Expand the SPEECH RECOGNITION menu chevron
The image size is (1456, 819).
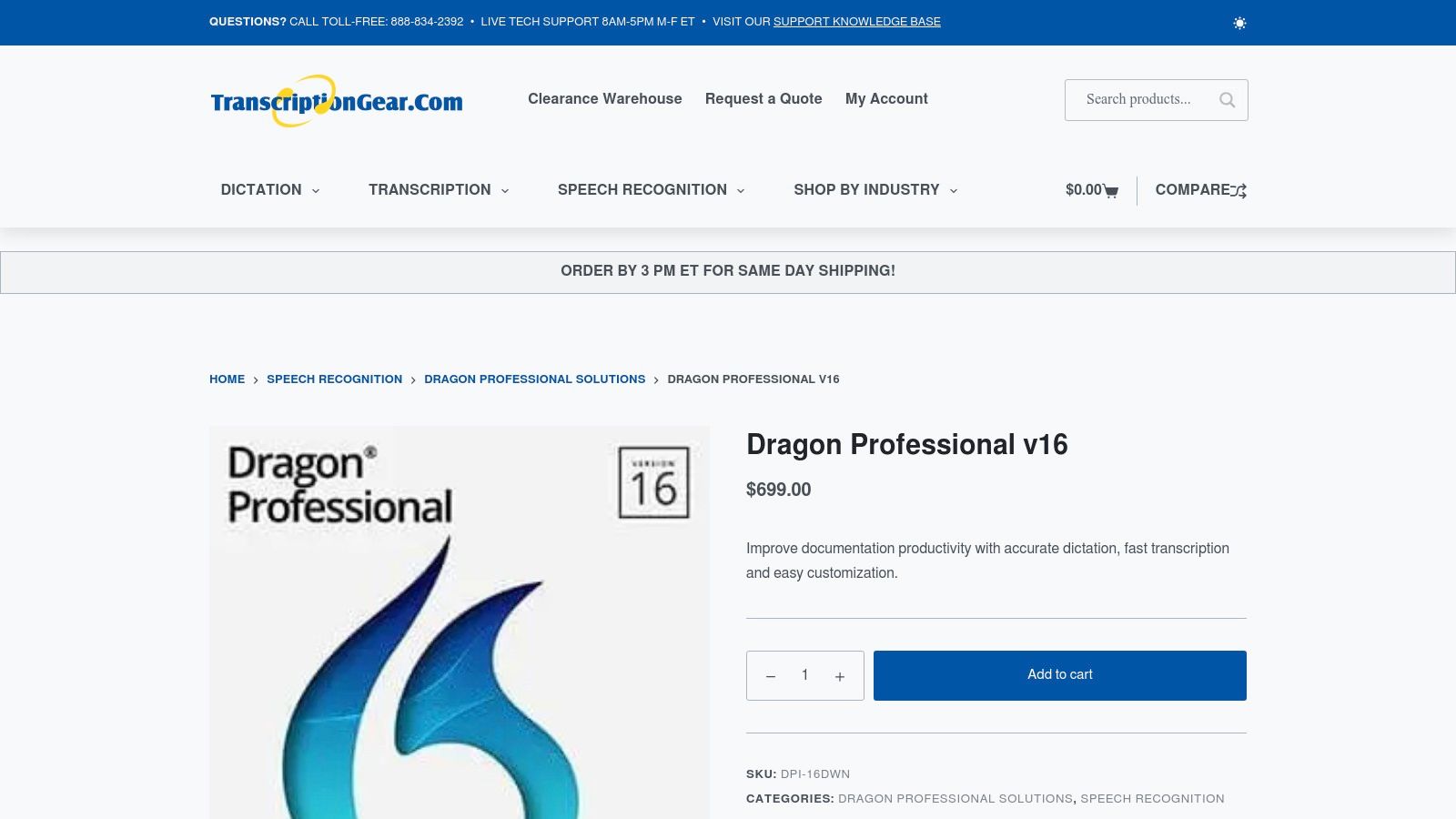pyautogui.click(x=741, y=191)
